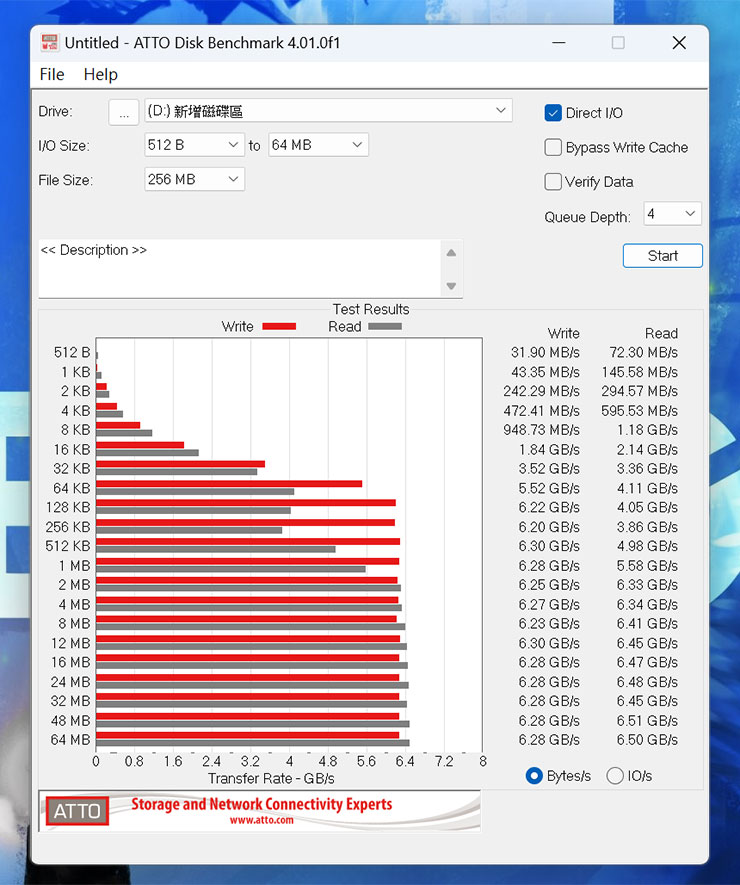Minimize the ATTO Disk Benchmark window

click(559, 43)
